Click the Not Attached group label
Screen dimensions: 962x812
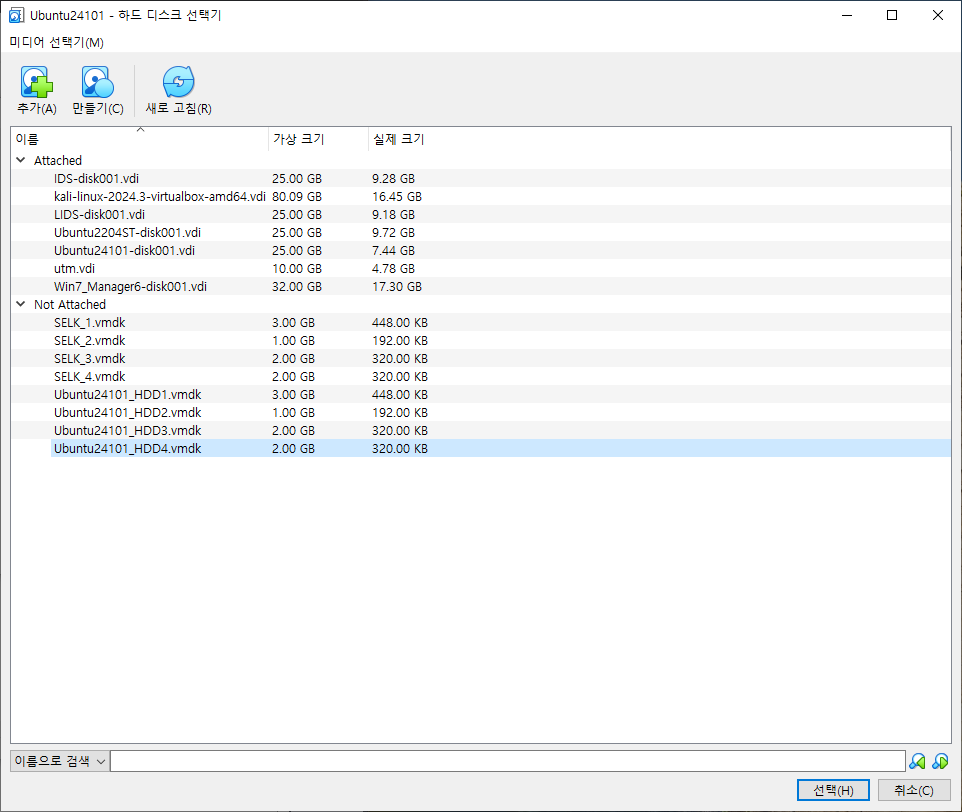coord(70,304)
